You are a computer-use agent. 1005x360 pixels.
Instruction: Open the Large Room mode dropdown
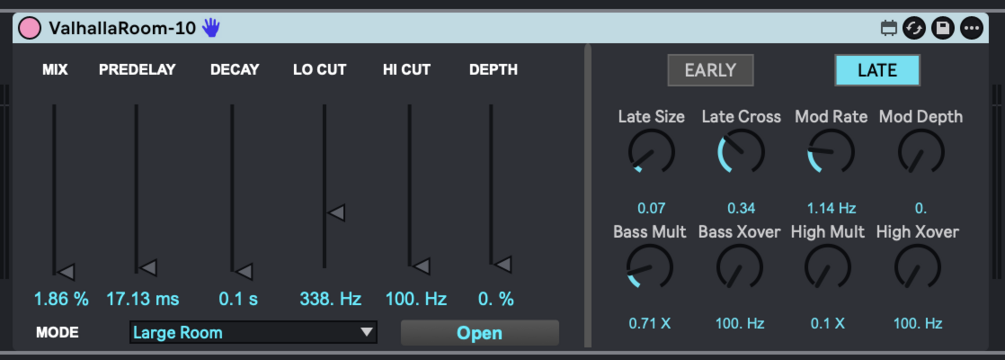pyautogui.click(x=253, y=332)
